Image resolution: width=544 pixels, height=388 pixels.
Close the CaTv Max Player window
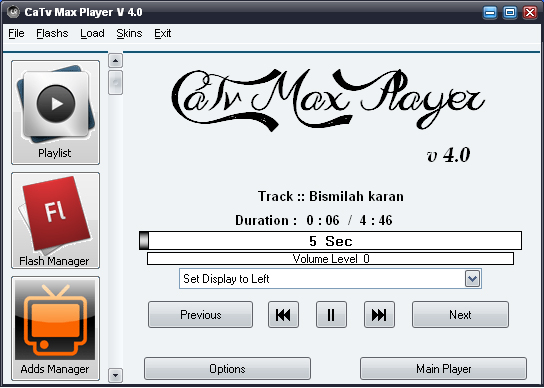[530, 12]
